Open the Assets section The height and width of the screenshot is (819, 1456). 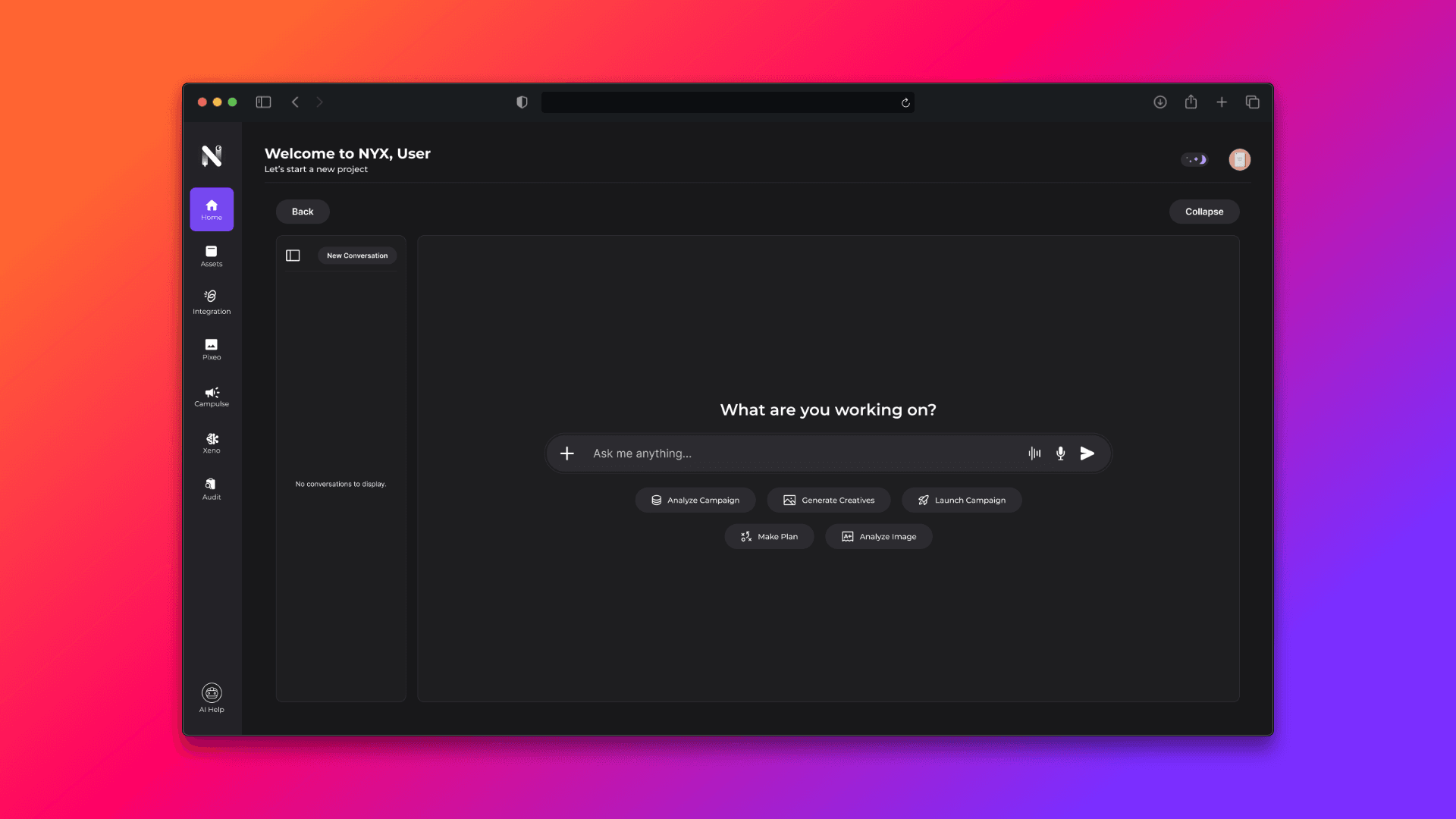212,256
